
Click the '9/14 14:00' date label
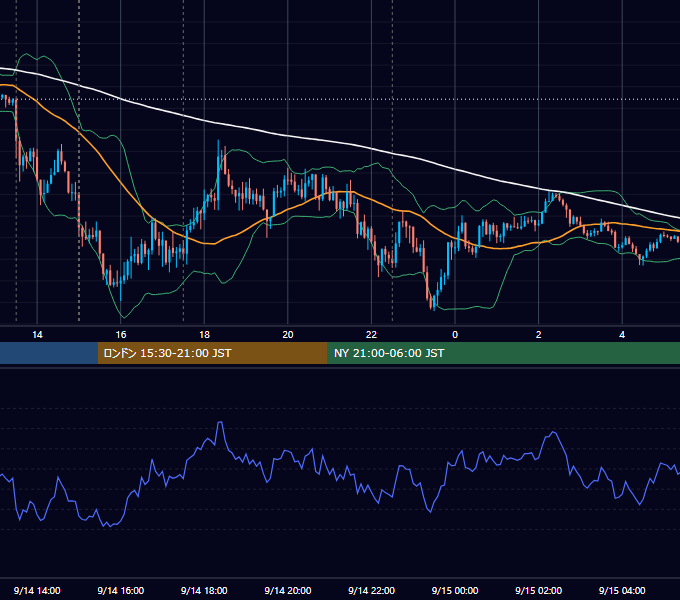click(x=37, y=590)
